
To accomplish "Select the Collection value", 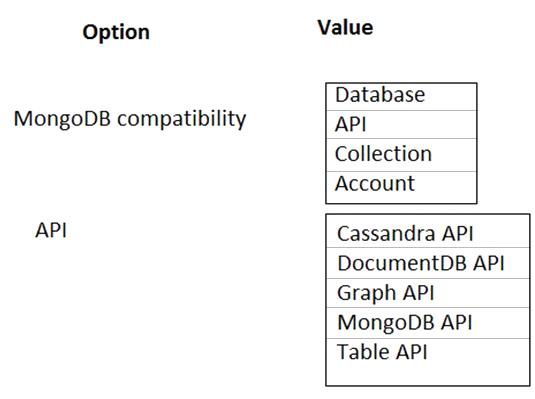I will coord(401,155).
